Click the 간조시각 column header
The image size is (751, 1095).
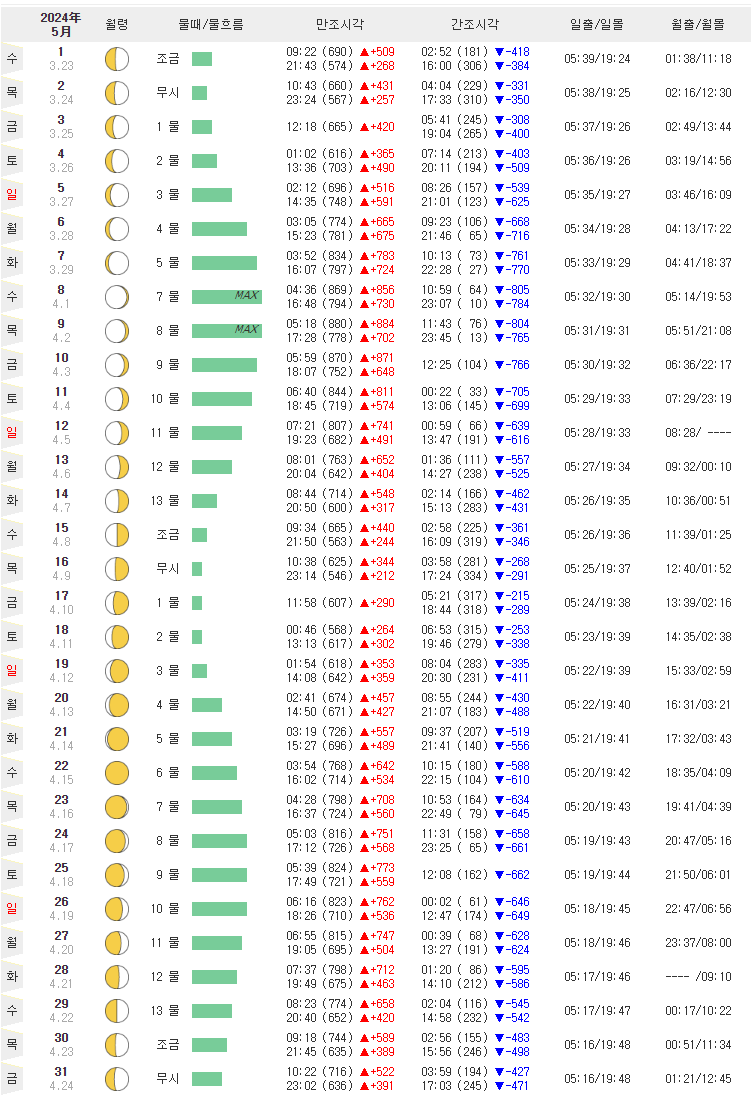[x=475, y=24]
